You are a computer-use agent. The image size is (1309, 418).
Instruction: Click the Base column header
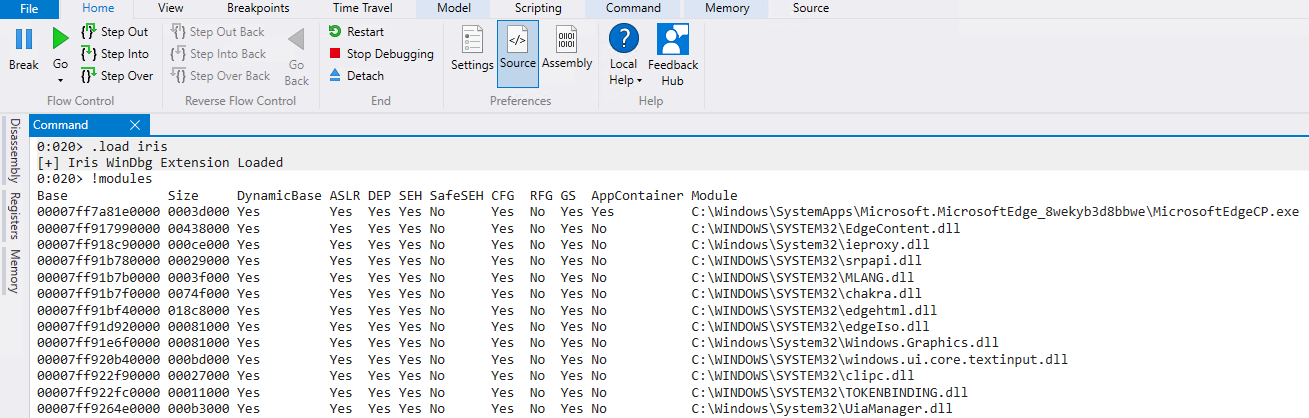click(52, 195)
